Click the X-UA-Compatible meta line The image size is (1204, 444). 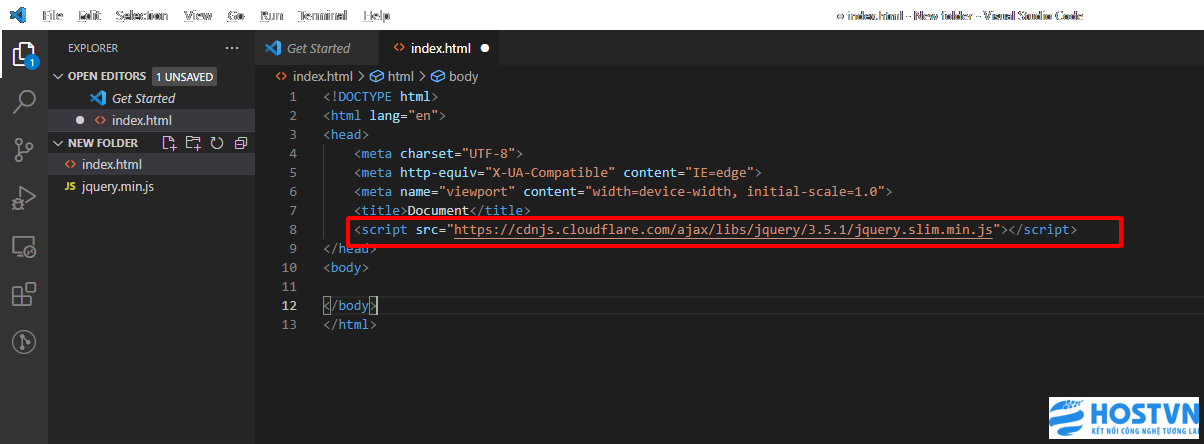pos(558,173)
